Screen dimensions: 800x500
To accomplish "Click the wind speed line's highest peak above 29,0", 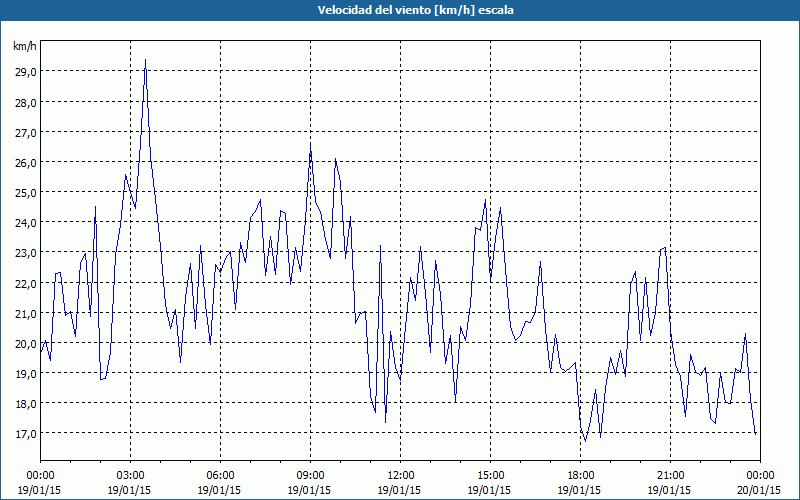I will pos(145,60).
